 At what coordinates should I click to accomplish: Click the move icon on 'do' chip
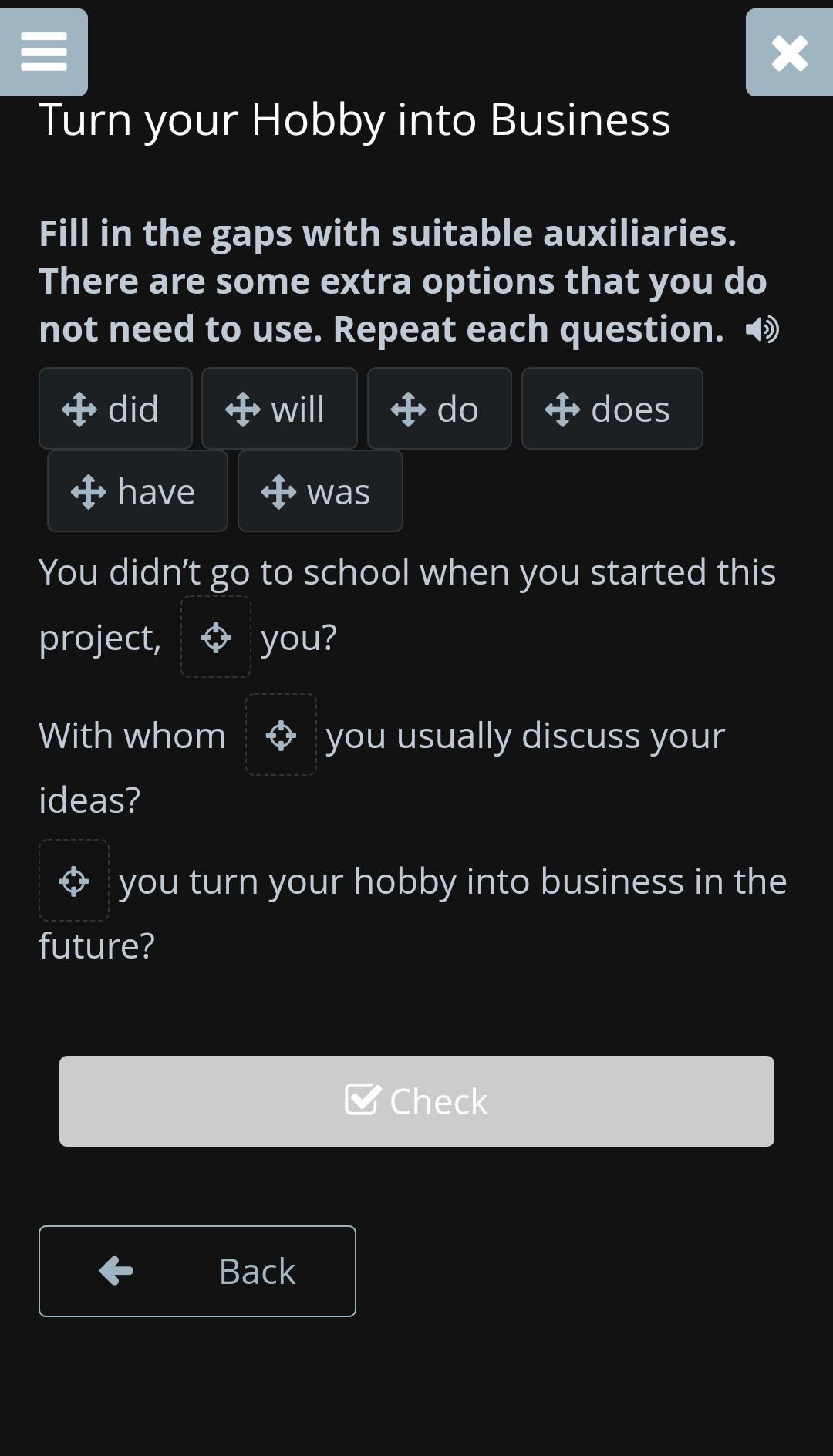pos(408,410)
